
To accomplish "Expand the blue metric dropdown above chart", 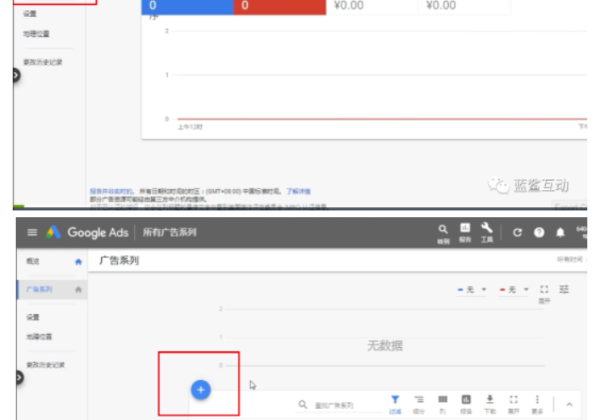I will (472, 289).
